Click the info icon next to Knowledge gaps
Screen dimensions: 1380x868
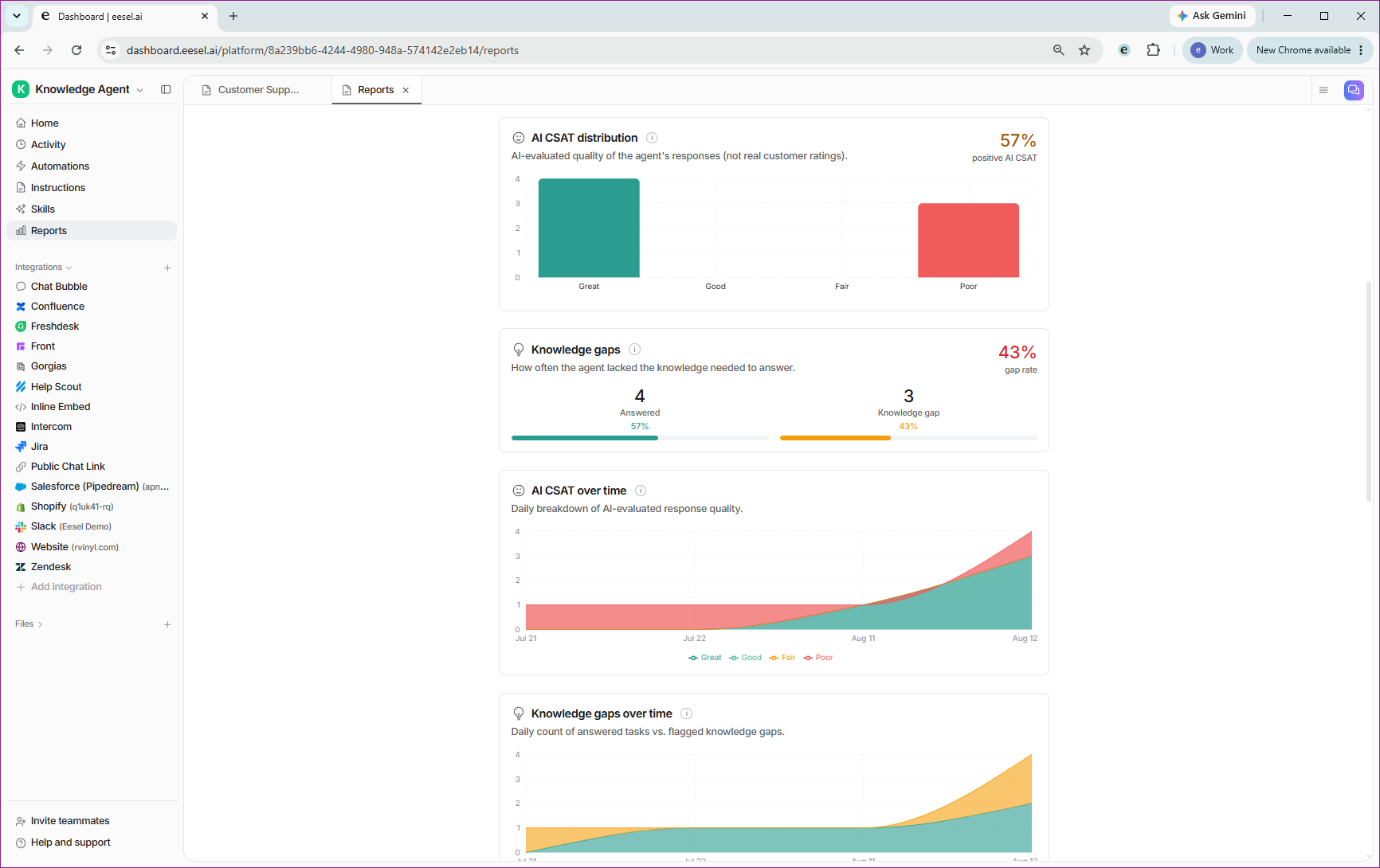point(635,350)
